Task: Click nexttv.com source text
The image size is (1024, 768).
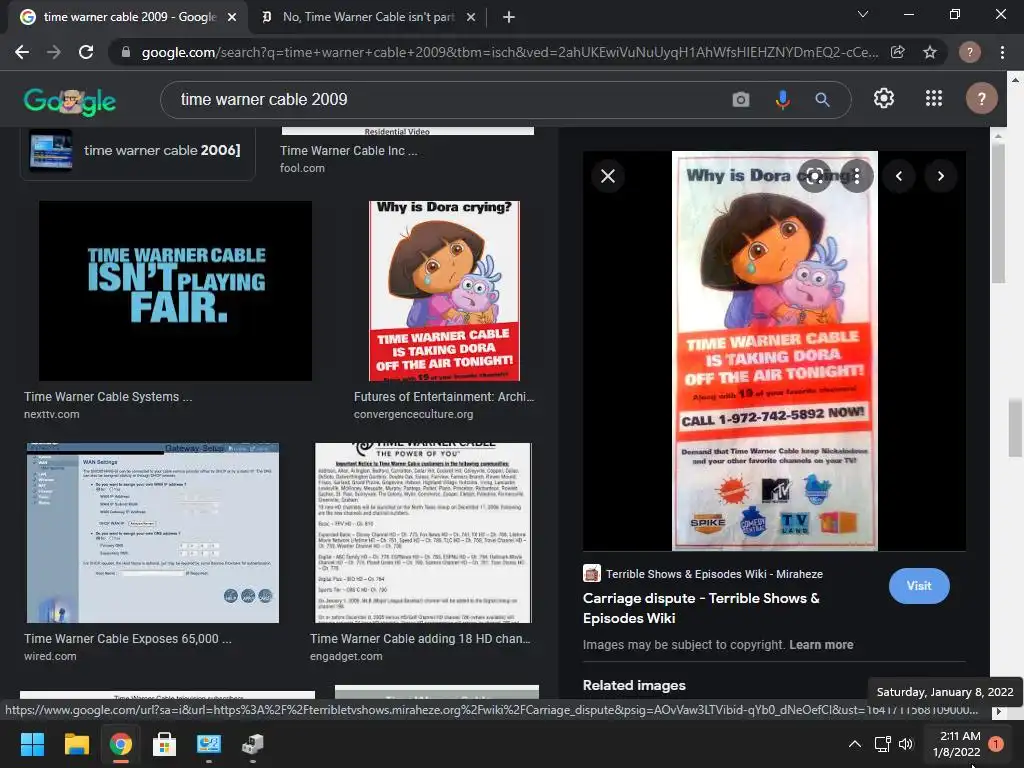Action: click(52, 415)
